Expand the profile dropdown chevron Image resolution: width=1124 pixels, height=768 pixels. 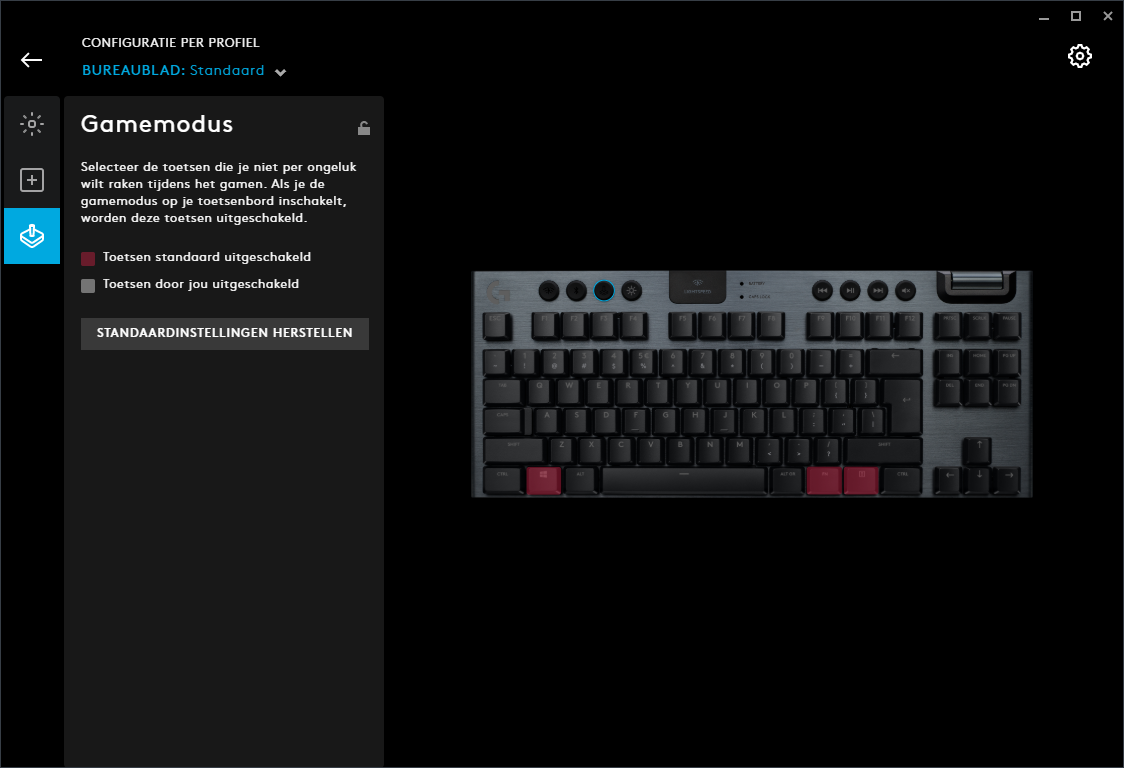(280, 72)
